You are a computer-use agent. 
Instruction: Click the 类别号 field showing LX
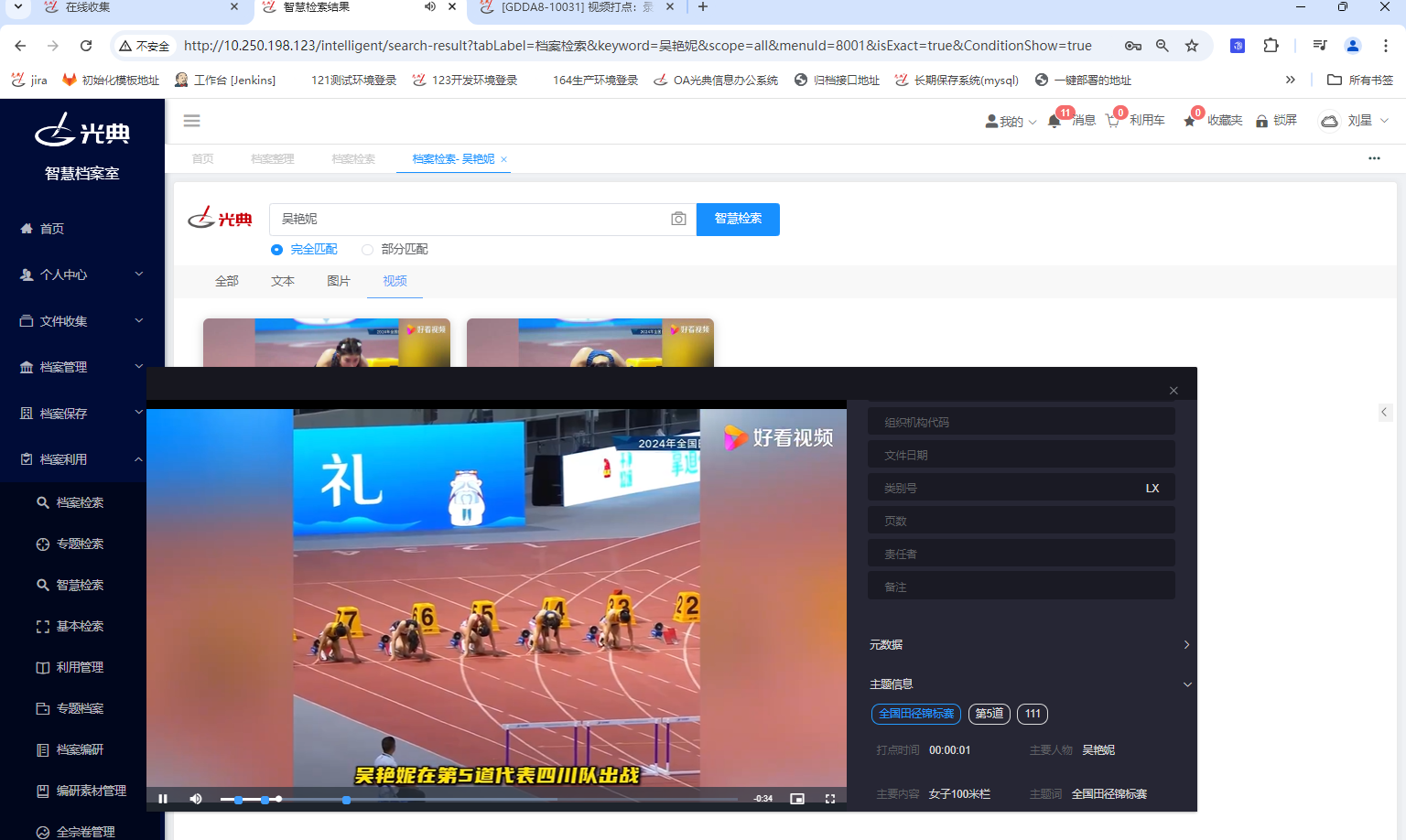click(x=1022, y=488)
